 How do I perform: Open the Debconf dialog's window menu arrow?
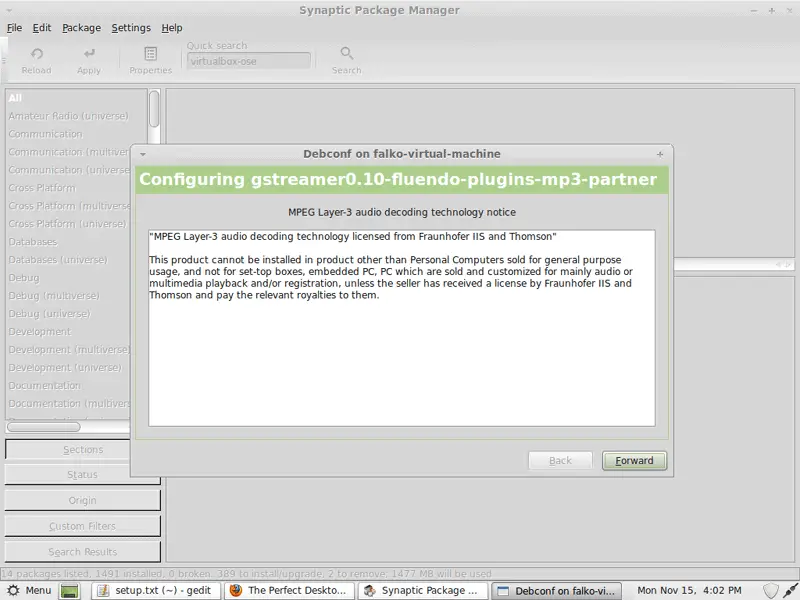tap(143, 154)
